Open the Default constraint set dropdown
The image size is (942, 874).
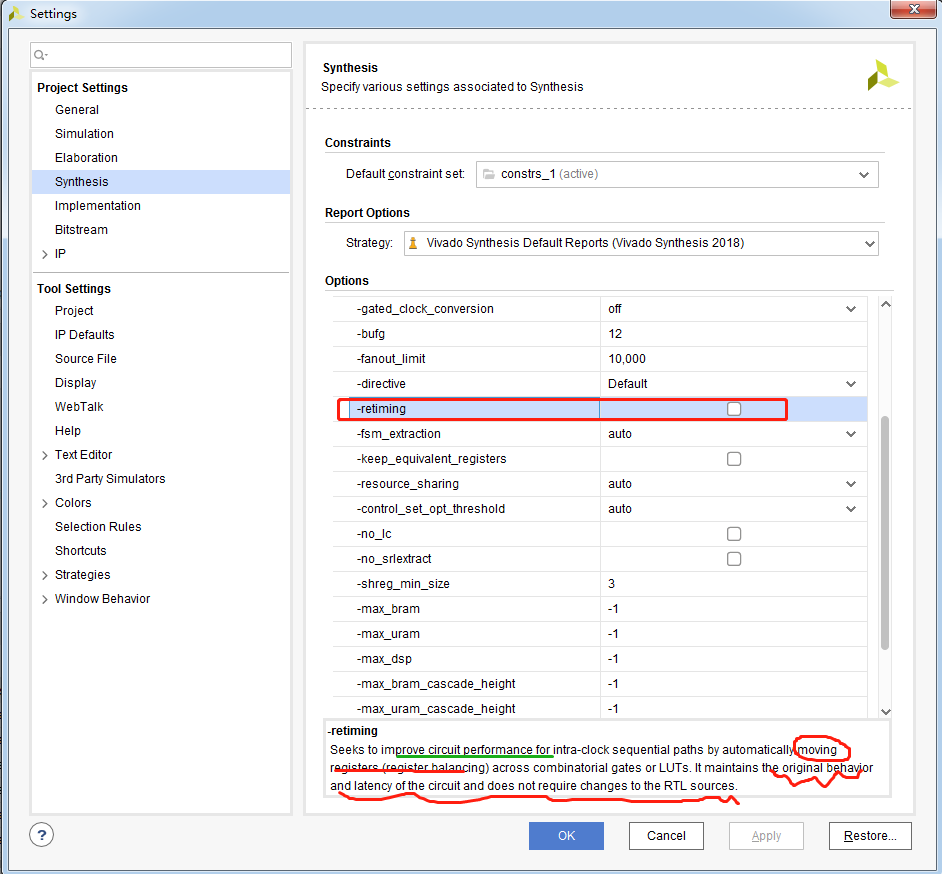pyautogui.click(x=677, y=174)
